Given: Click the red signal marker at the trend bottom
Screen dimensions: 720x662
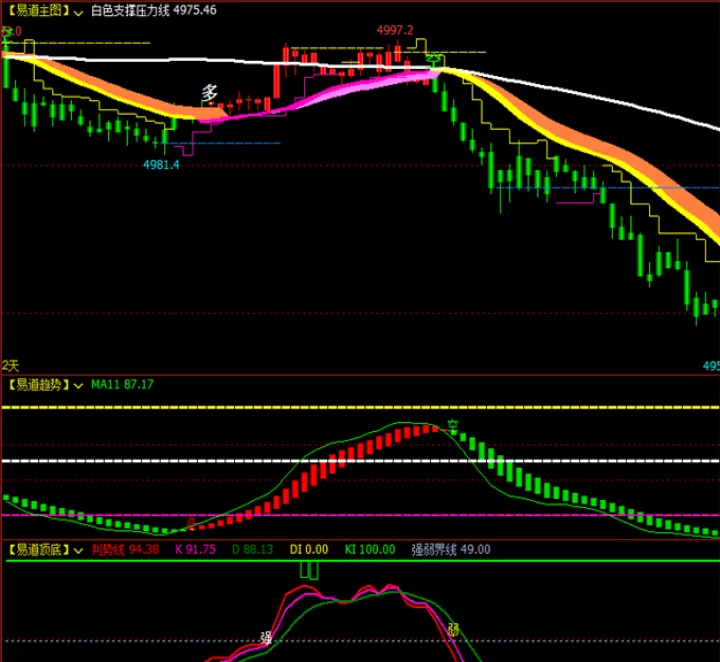Looking at the screenshot, I should click(x=190, y=522).
